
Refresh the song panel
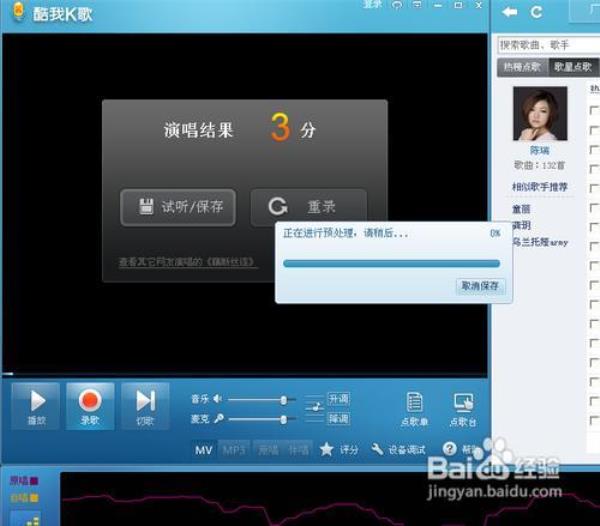click(536, 12)
